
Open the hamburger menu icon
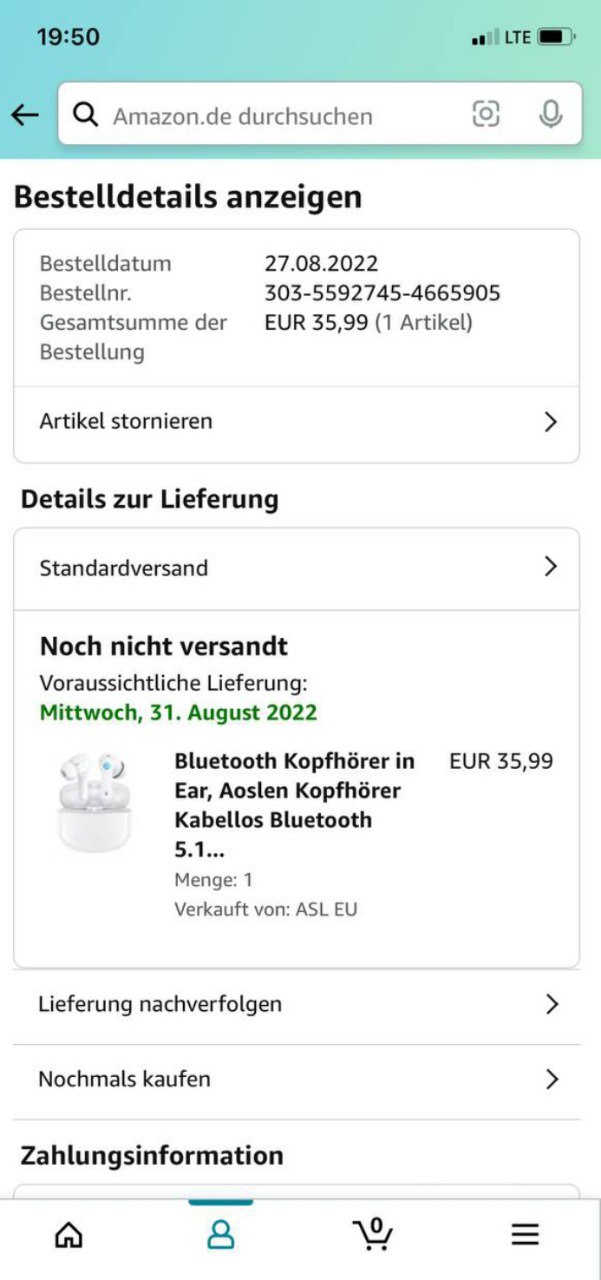[x=525, y=1235]
